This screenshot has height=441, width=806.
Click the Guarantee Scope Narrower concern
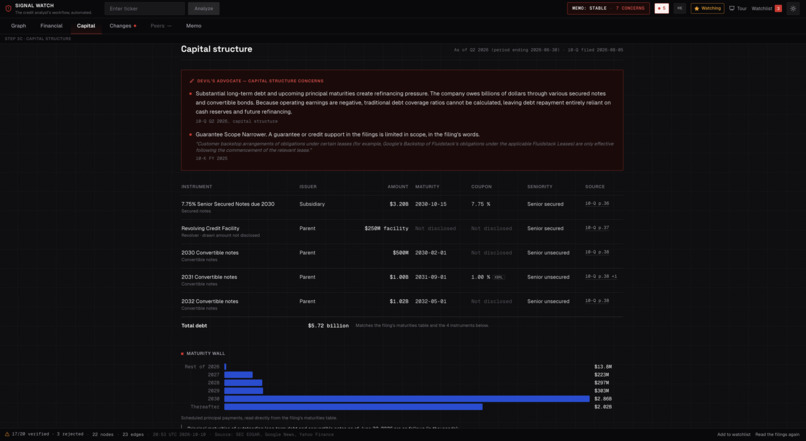coord(337,134)
